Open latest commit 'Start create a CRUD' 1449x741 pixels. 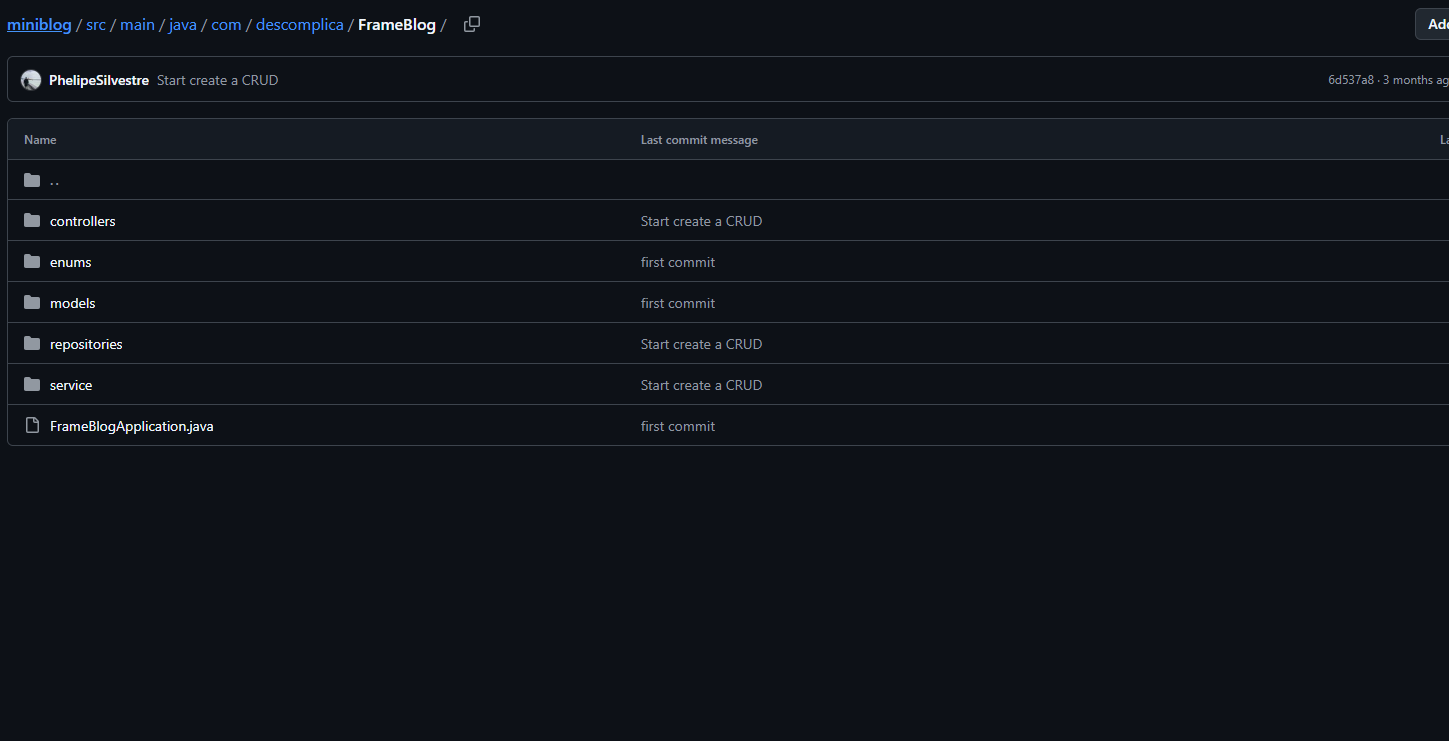[x=217, y=80]
